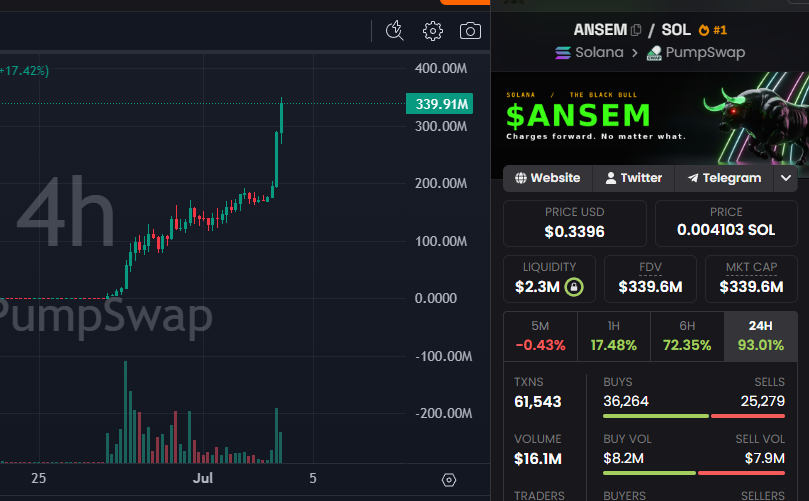
Task: Click the trending flame #1 badge
Action: (x=713, y=30)
